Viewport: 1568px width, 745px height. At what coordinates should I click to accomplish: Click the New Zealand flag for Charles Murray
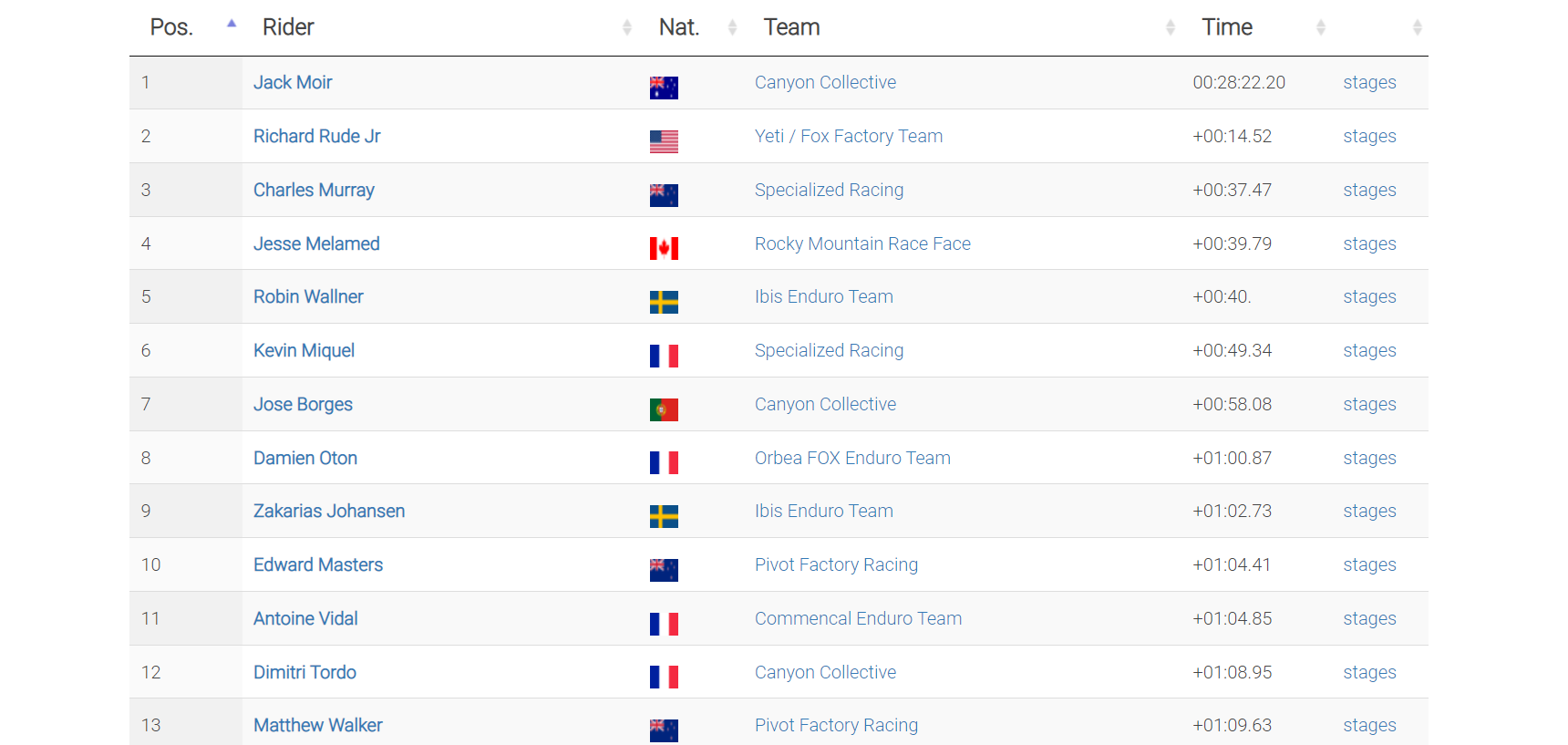[x=664, y=195]
